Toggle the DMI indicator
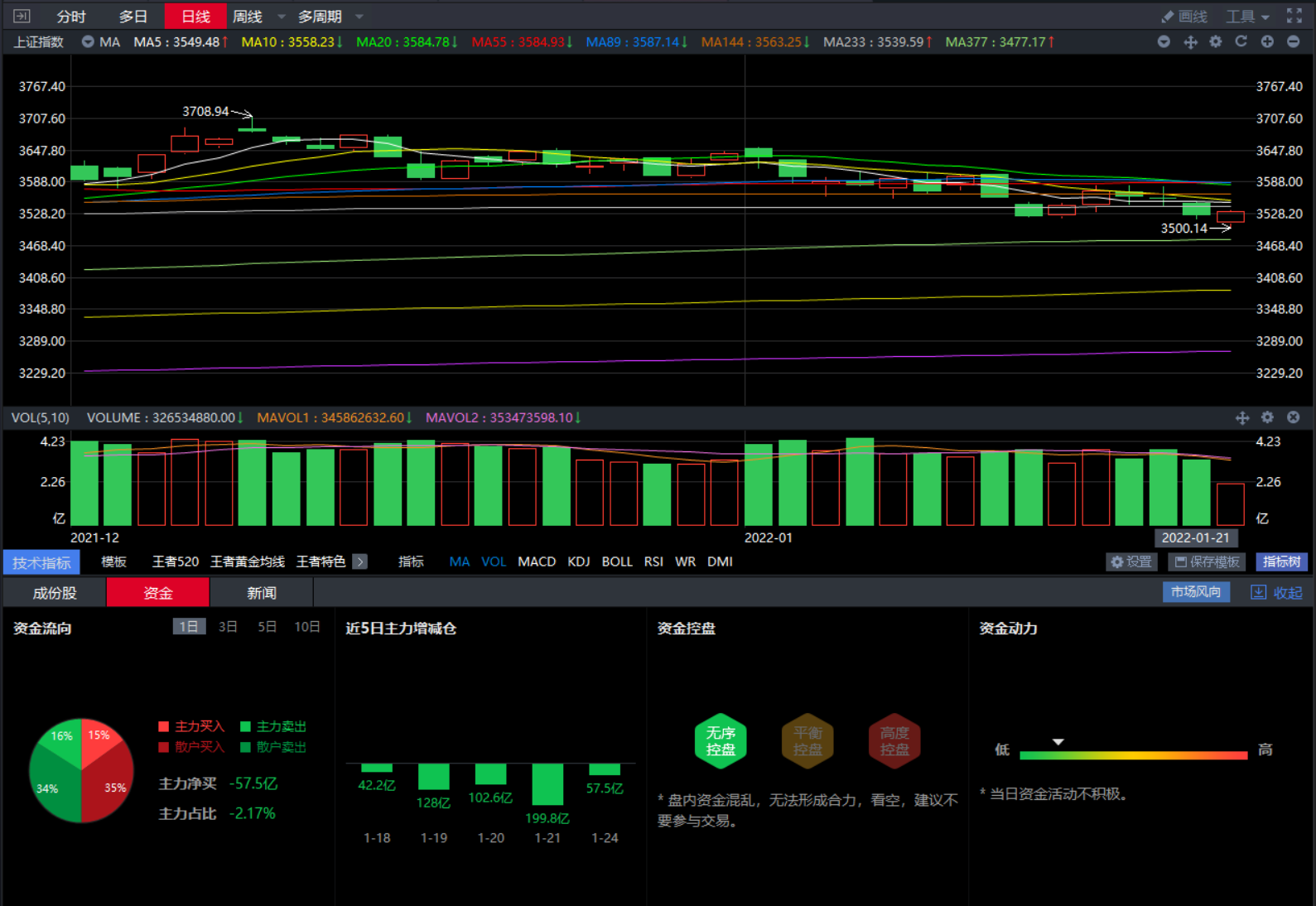Screen dimensions: 1316x906 pyautogui.click(x=720, y=561)
